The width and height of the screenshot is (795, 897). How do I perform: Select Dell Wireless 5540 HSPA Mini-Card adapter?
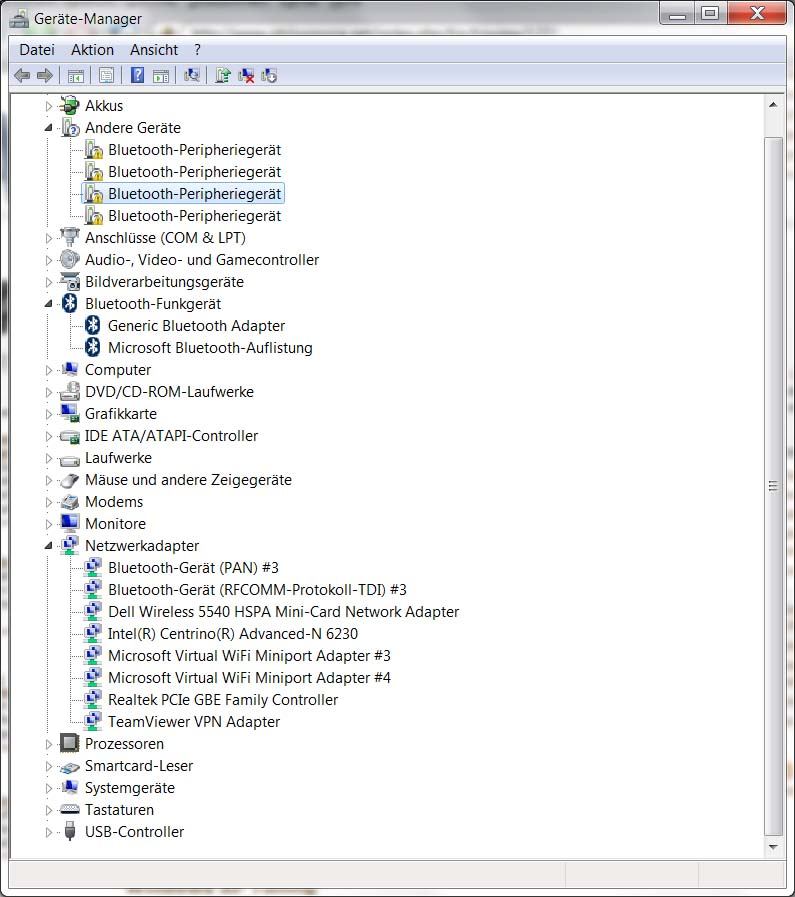[x=284, y=612]
